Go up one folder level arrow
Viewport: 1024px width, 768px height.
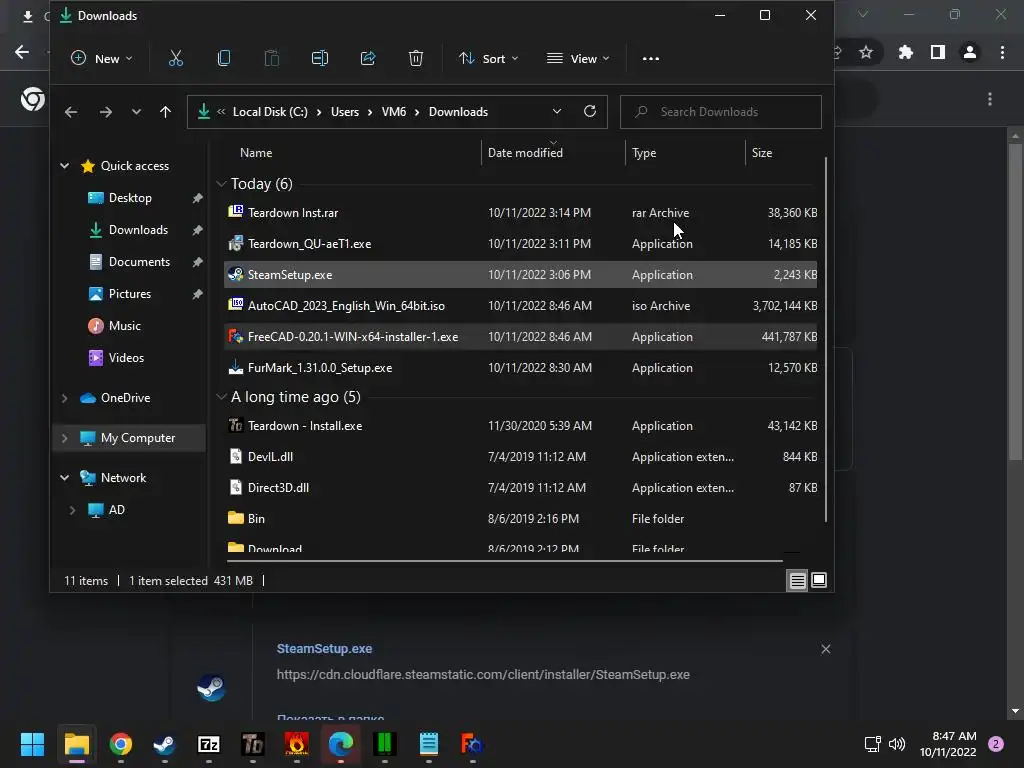165,112
